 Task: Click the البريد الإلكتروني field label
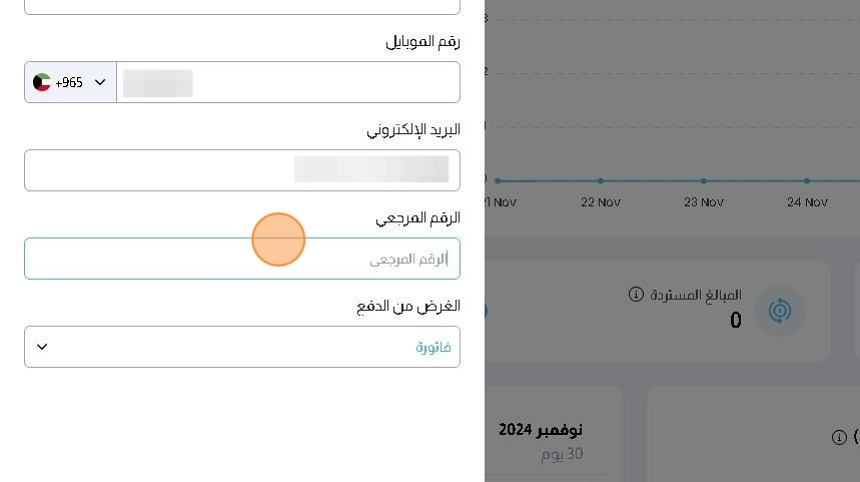tap(412, 129)
